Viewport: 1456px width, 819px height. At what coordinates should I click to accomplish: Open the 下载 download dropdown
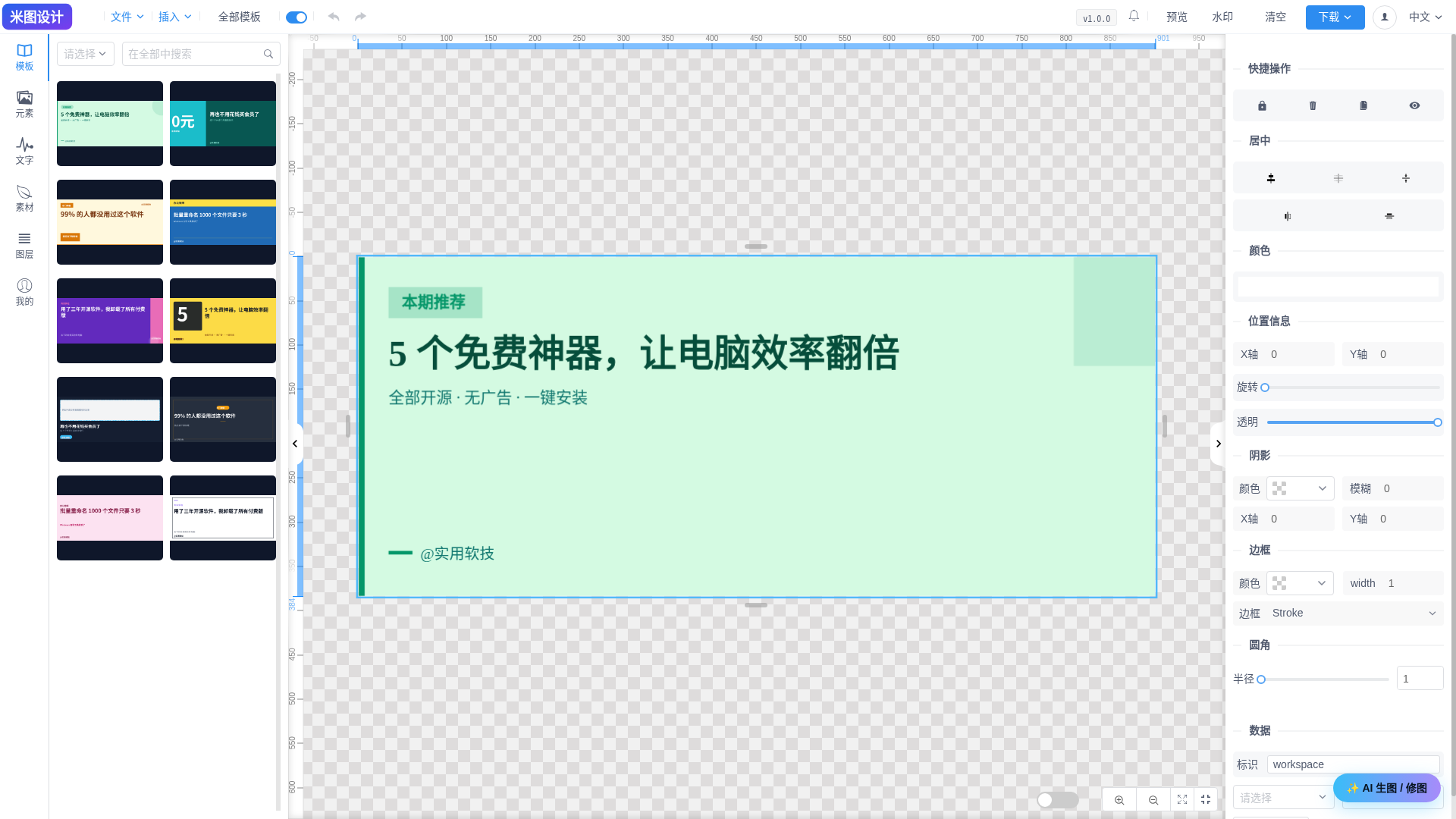point(1335,17)
